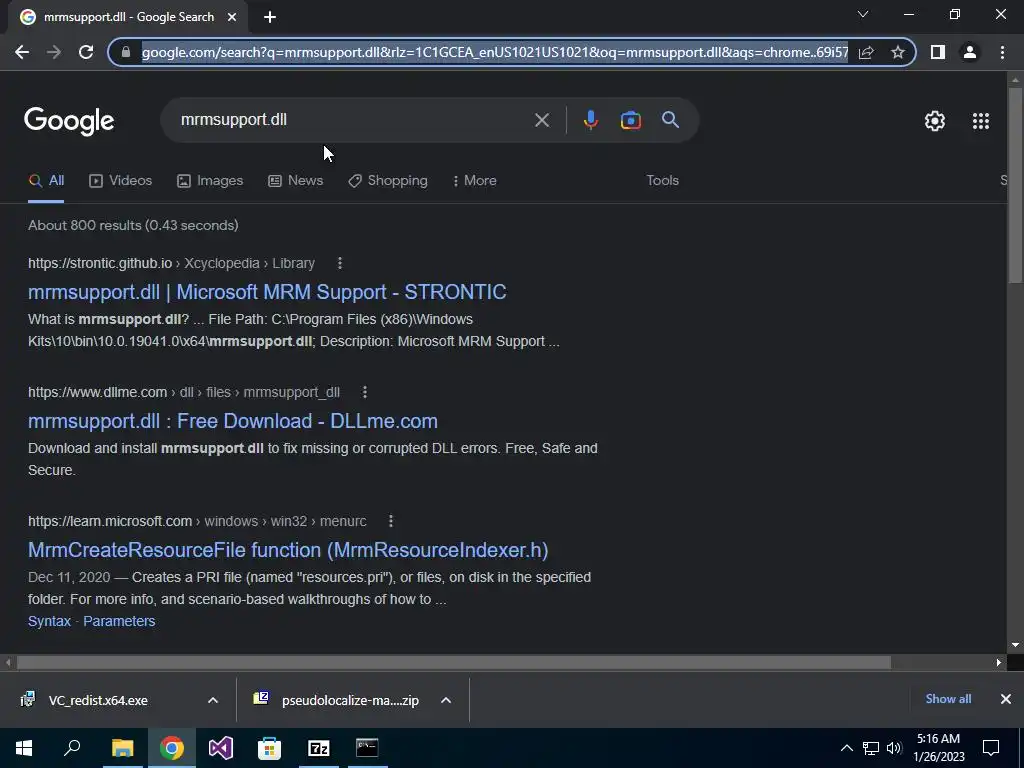
Task: Open Command Prompt from taskbar
Action: [x=367, y=748]
